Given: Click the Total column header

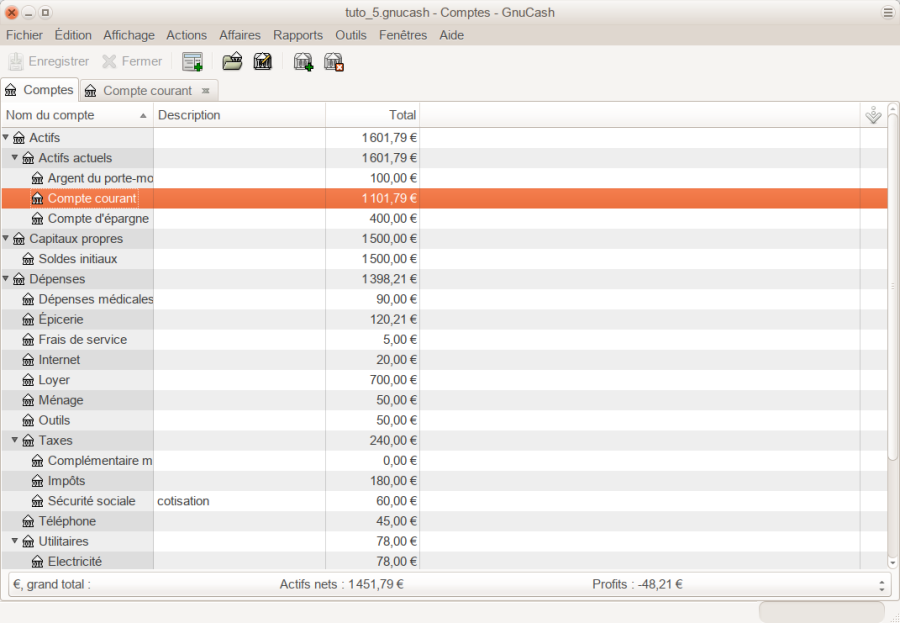Looking at the screenshot, I should [372, 115].
